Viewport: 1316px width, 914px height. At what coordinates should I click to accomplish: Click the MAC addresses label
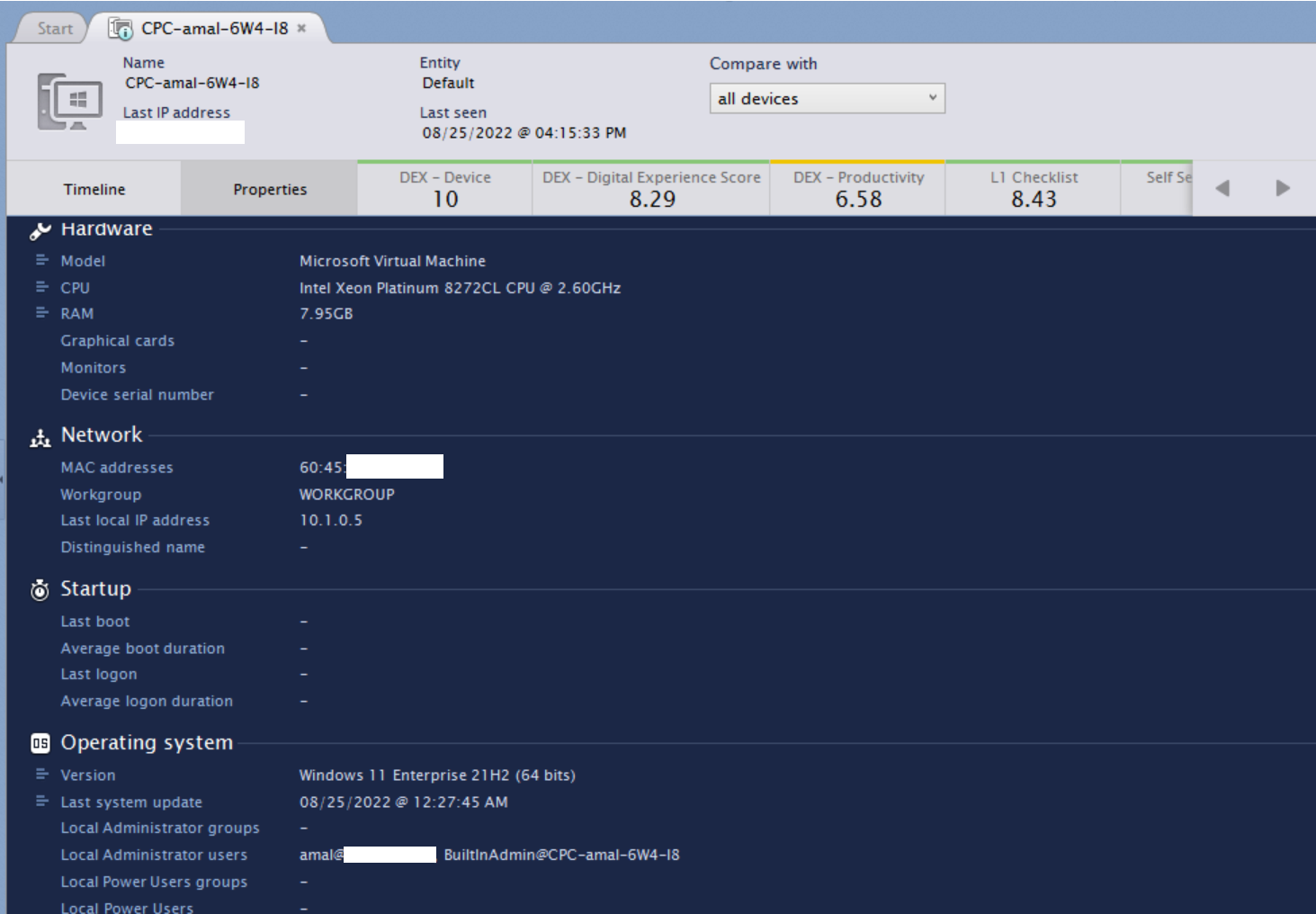click(117, 468)
